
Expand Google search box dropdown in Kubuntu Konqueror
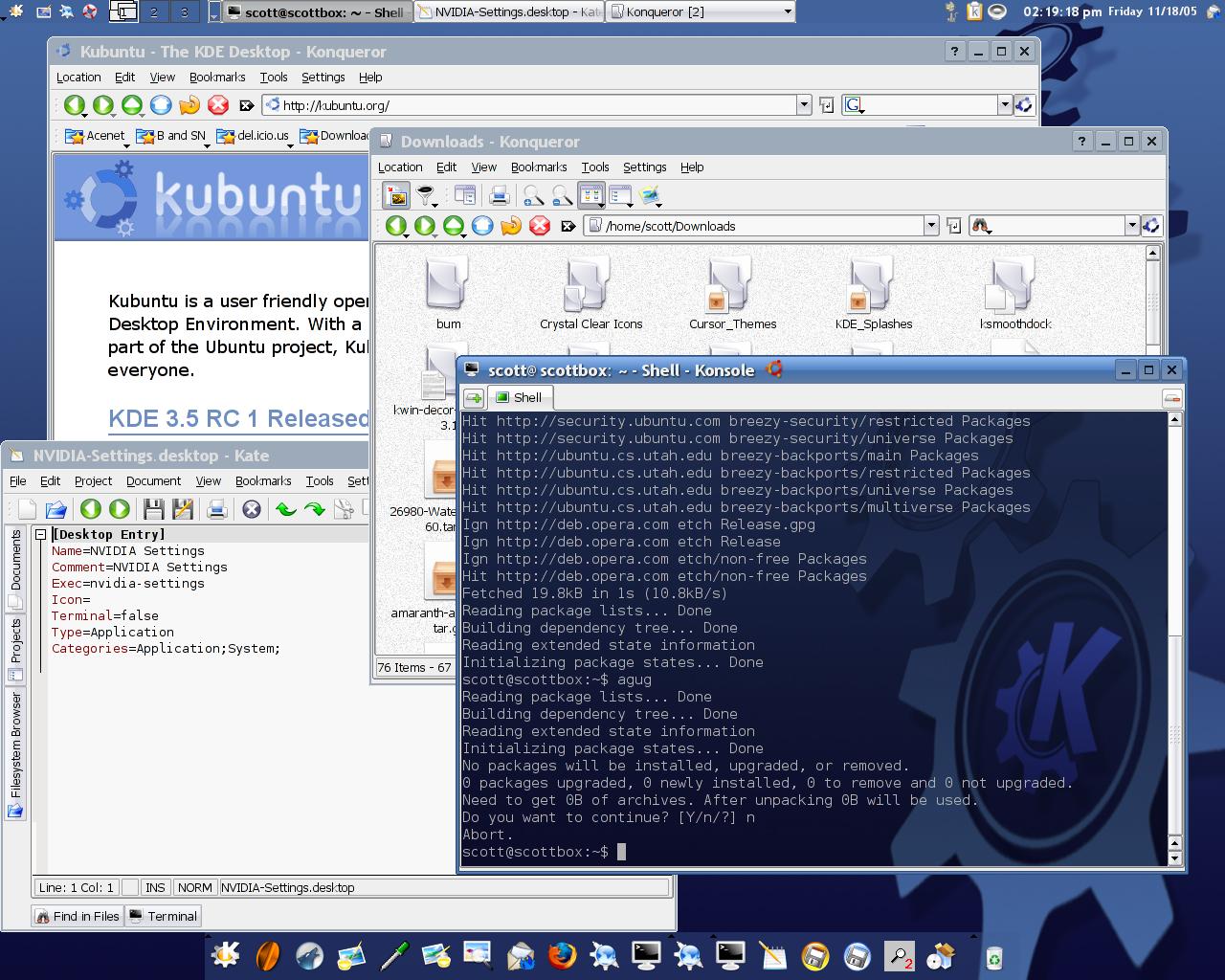[1005, 105]
